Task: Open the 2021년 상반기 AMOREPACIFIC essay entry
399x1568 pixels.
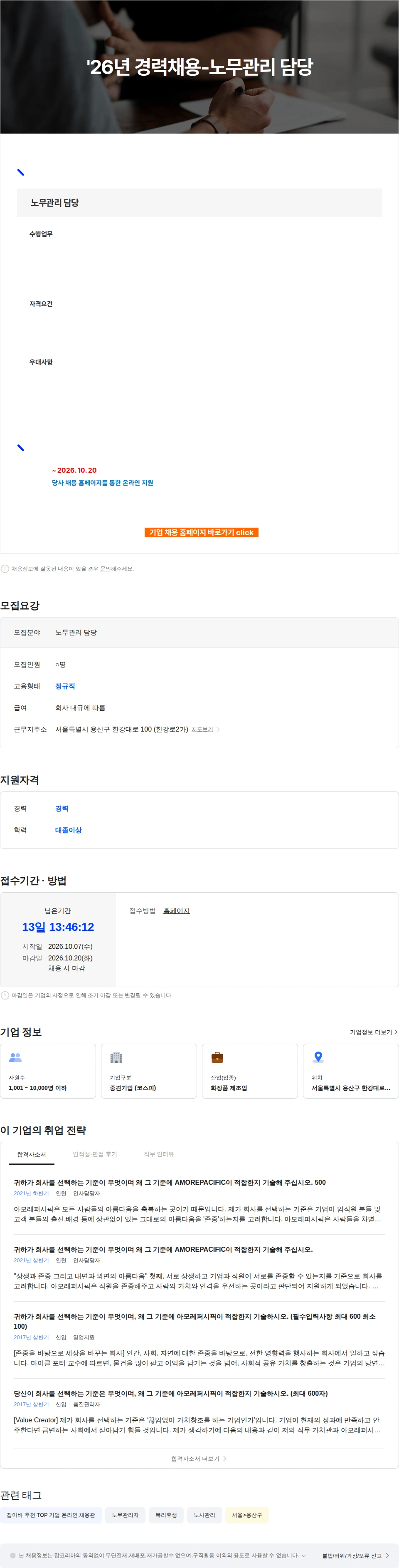Action: tap(163, 1249)
